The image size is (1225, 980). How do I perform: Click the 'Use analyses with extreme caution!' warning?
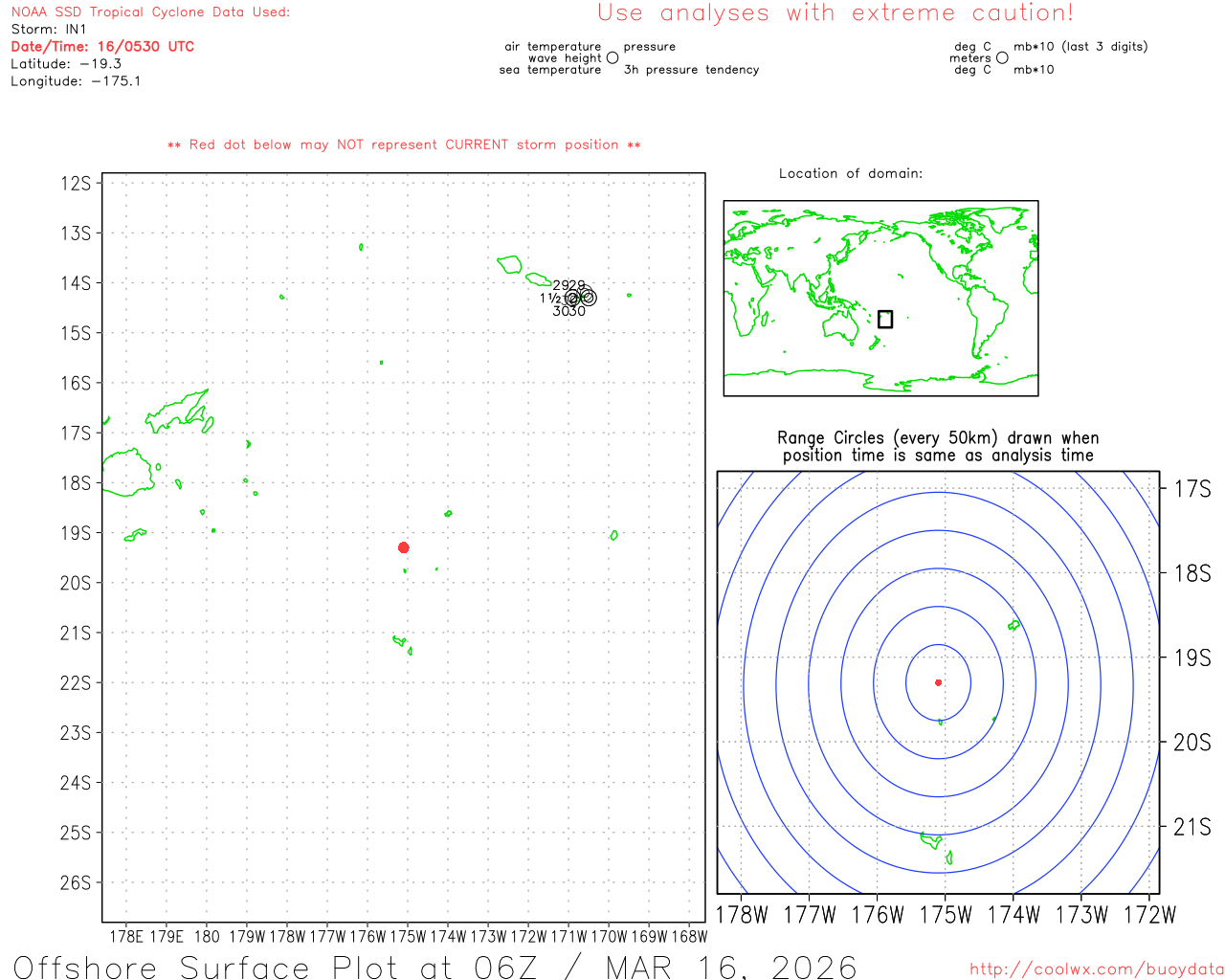[835, 12]
